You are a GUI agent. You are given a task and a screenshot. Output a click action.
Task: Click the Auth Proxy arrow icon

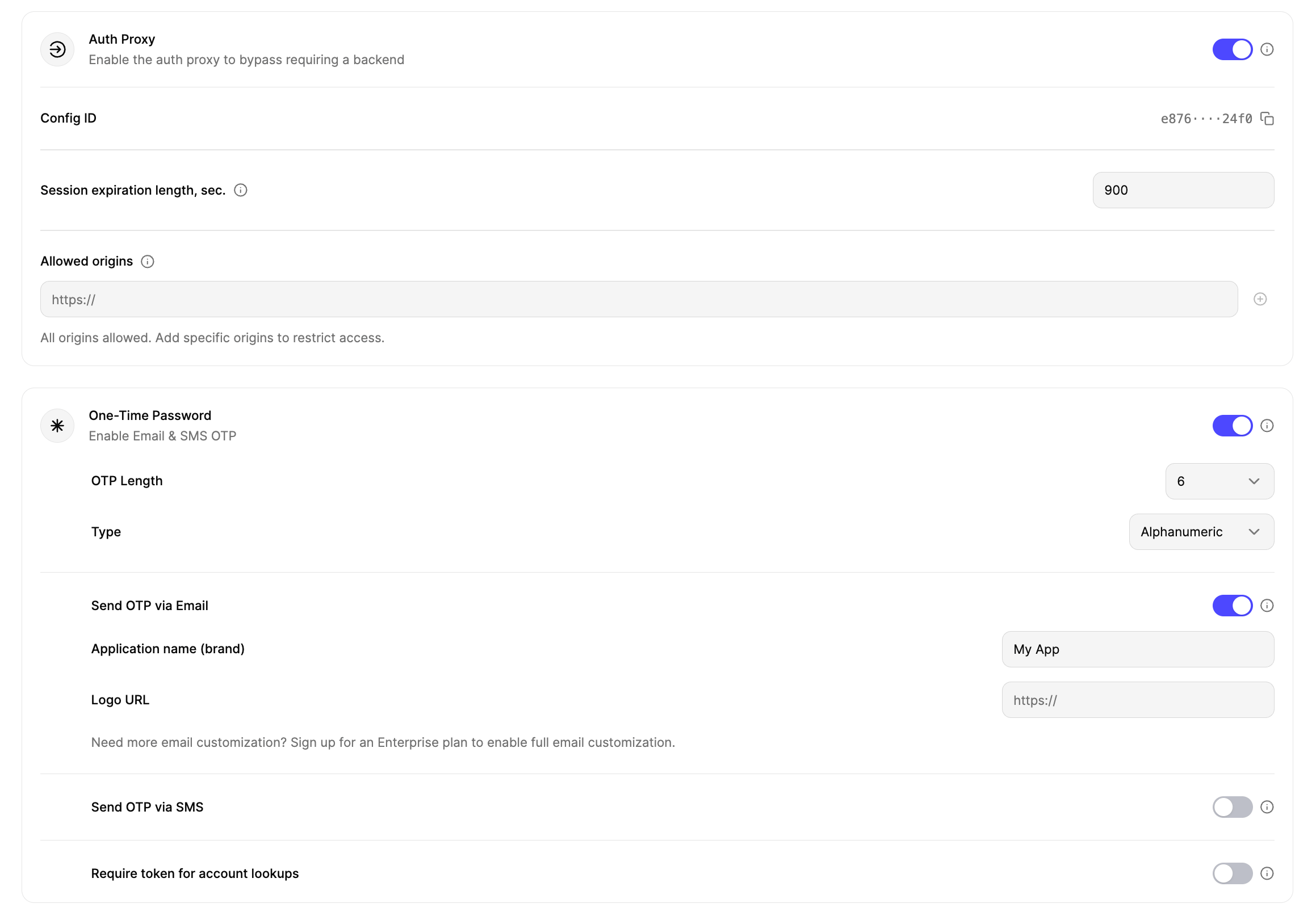(x=57, y=49)
